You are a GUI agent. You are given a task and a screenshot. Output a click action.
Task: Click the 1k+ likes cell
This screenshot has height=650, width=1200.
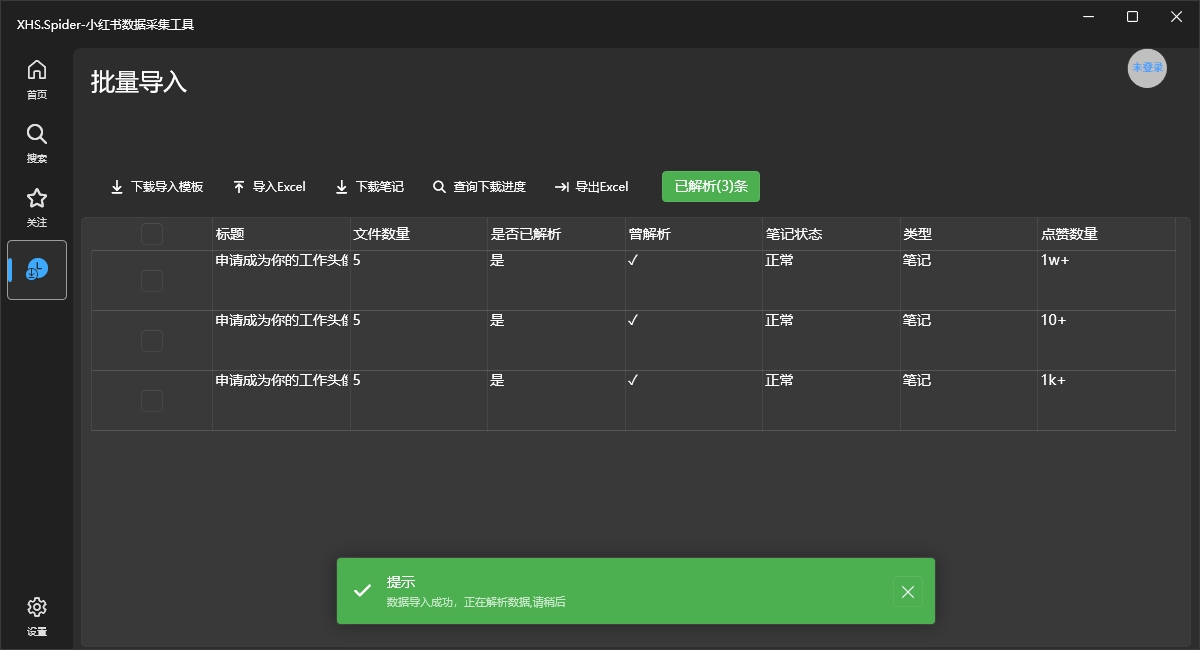(1106, 401)
